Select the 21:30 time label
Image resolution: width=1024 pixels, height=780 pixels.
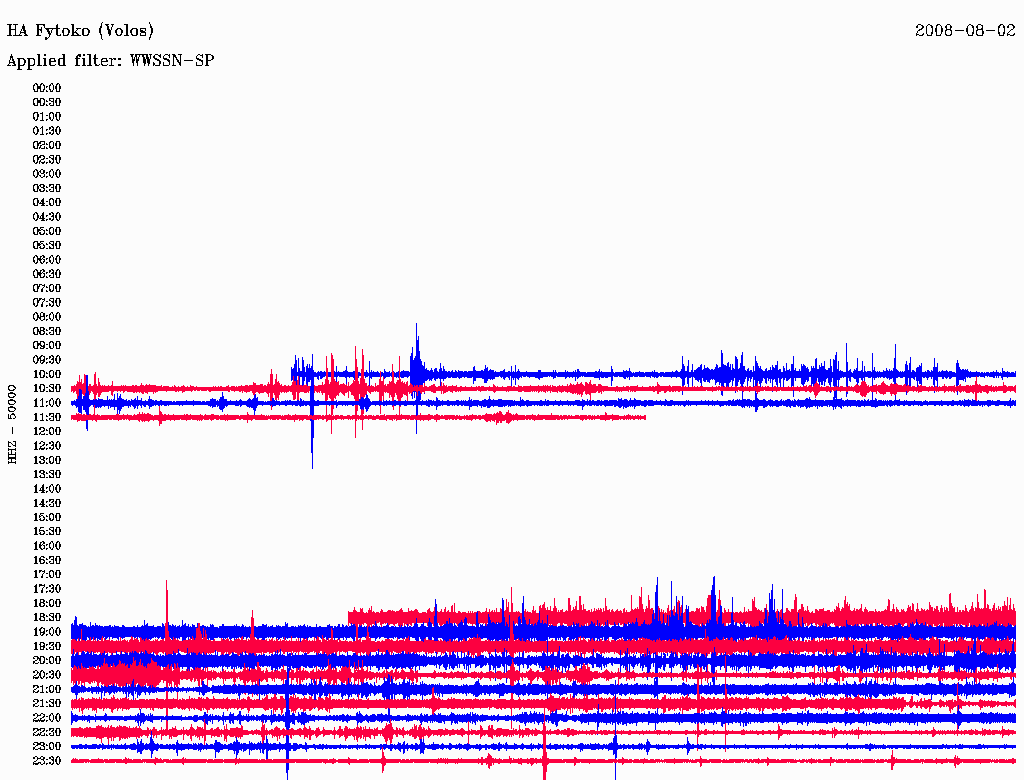(47, 704)
